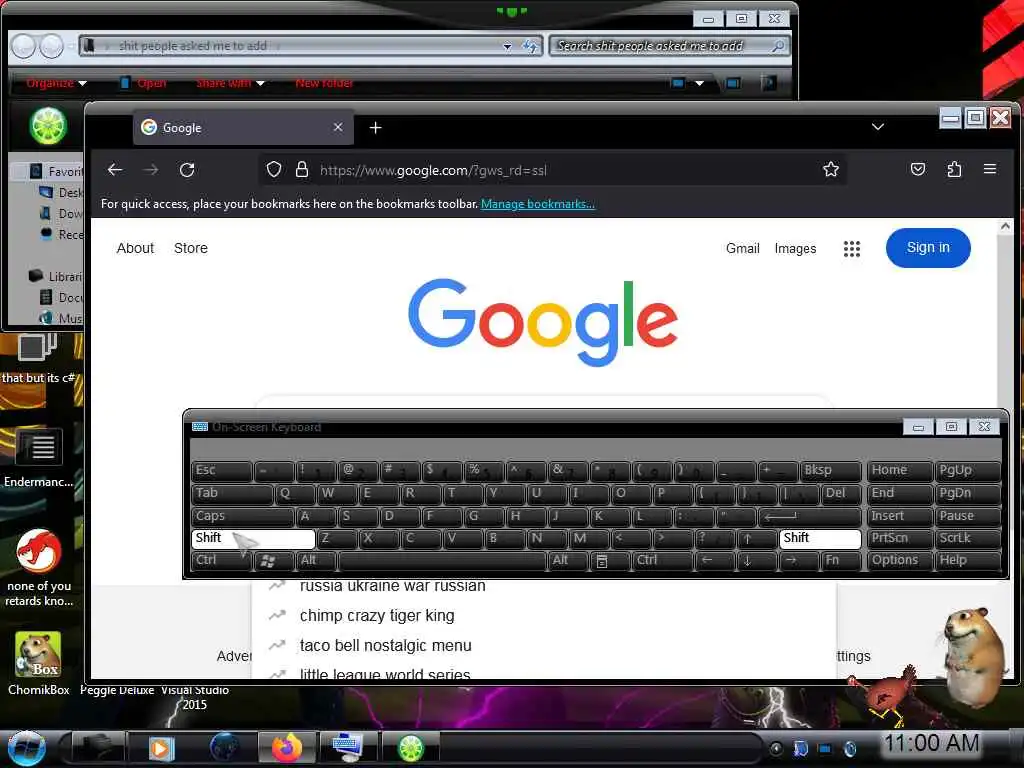
Task: Toggle left Shift key on On-Screen Keyboard
Action: [x=253, y=538]
